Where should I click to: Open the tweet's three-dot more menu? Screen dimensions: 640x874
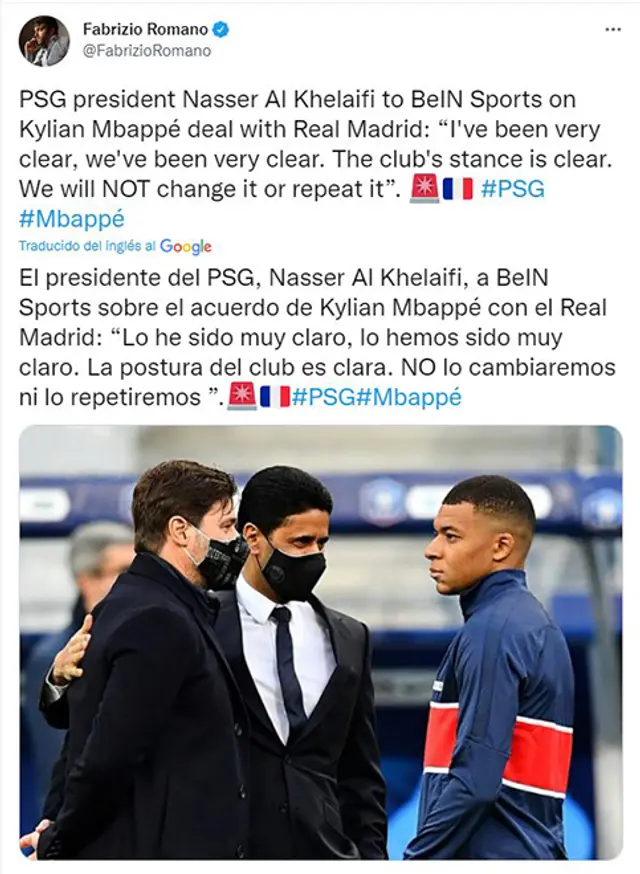coord(613,30)
